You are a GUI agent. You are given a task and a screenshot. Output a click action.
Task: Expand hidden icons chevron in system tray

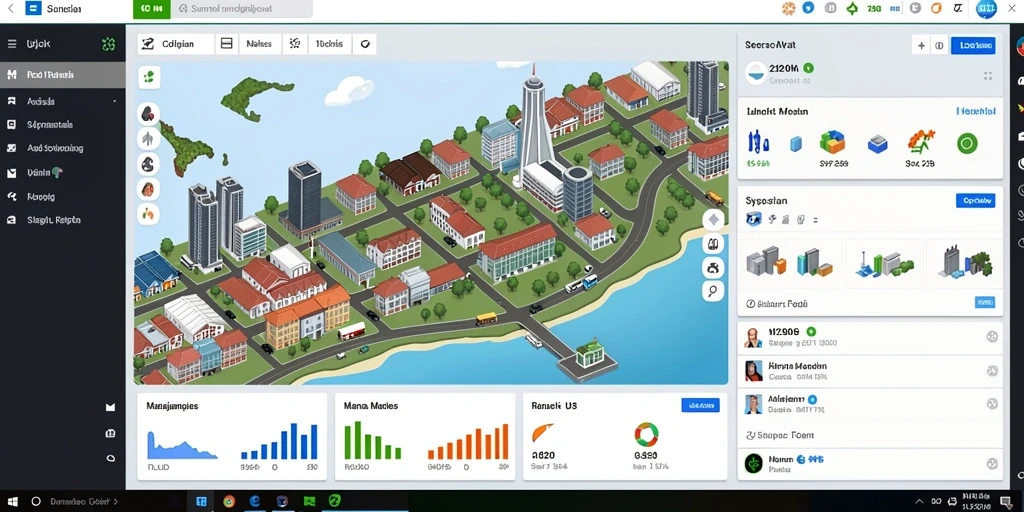click(x=920, y=501)
